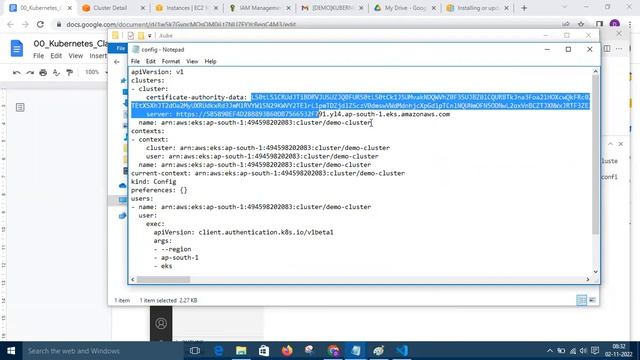Click the 'certificate-authority-data' label
This screenshot has height=360, width=640.
tap(196, 97)
